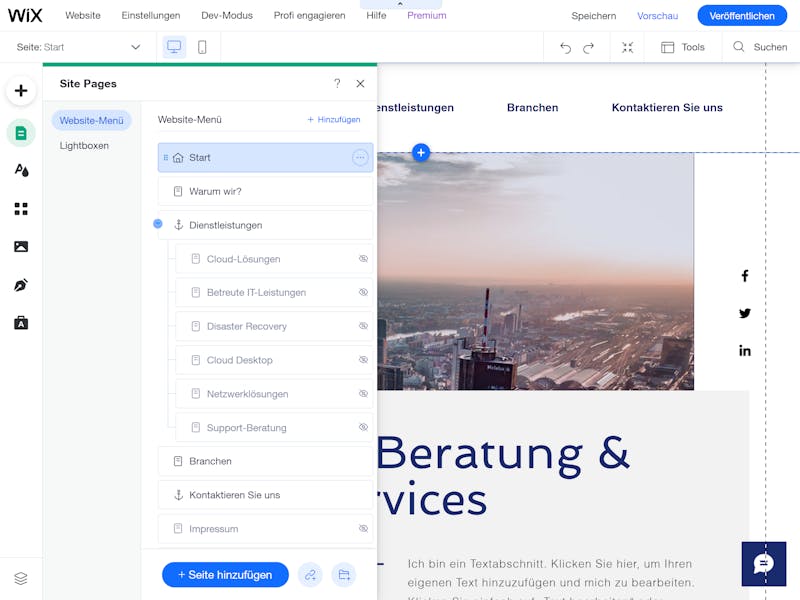The width and height of the screenshot is (800, 600).
Task: Click the Veröffentlichen publish button
Action: [x=742, y=16]
